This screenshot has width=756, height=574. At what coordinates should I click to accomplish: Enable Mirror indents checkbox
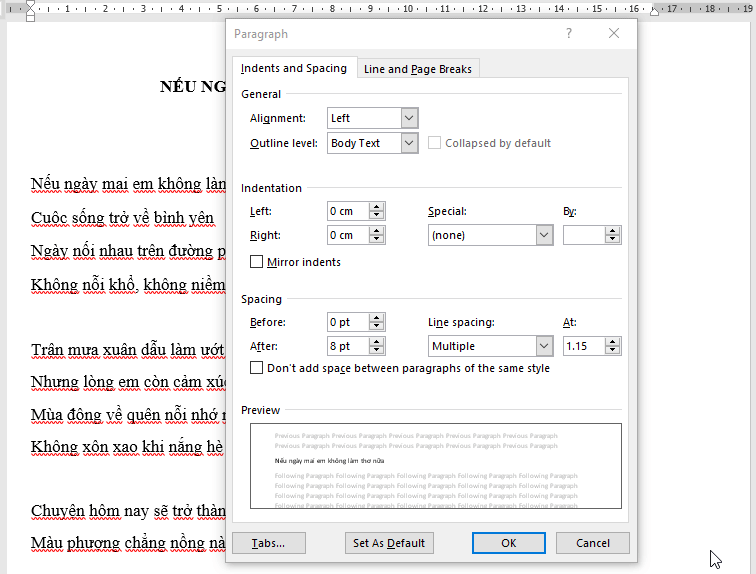(256, 262)
